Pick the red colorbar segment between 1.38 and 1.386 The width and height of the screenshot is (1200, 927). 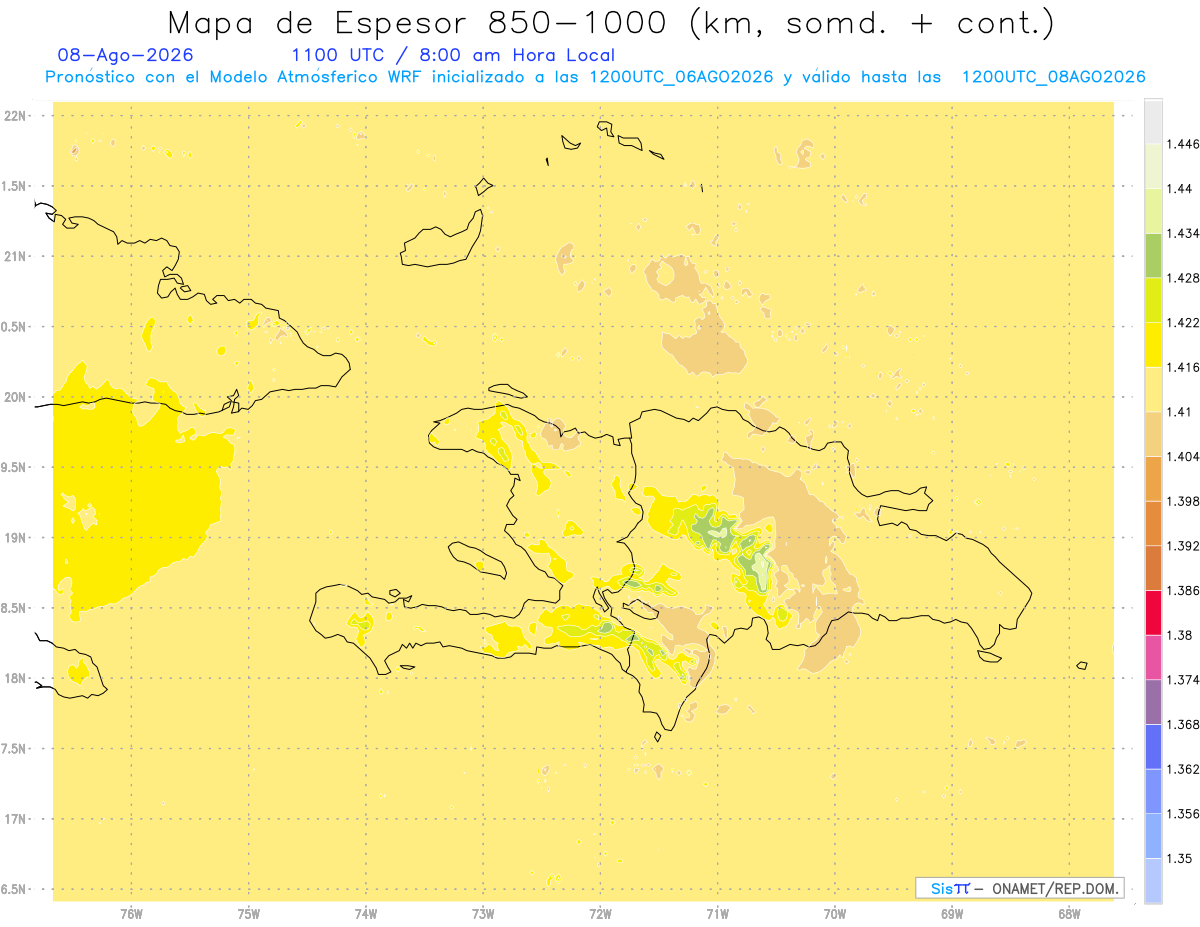click(x=1153, y=612)
